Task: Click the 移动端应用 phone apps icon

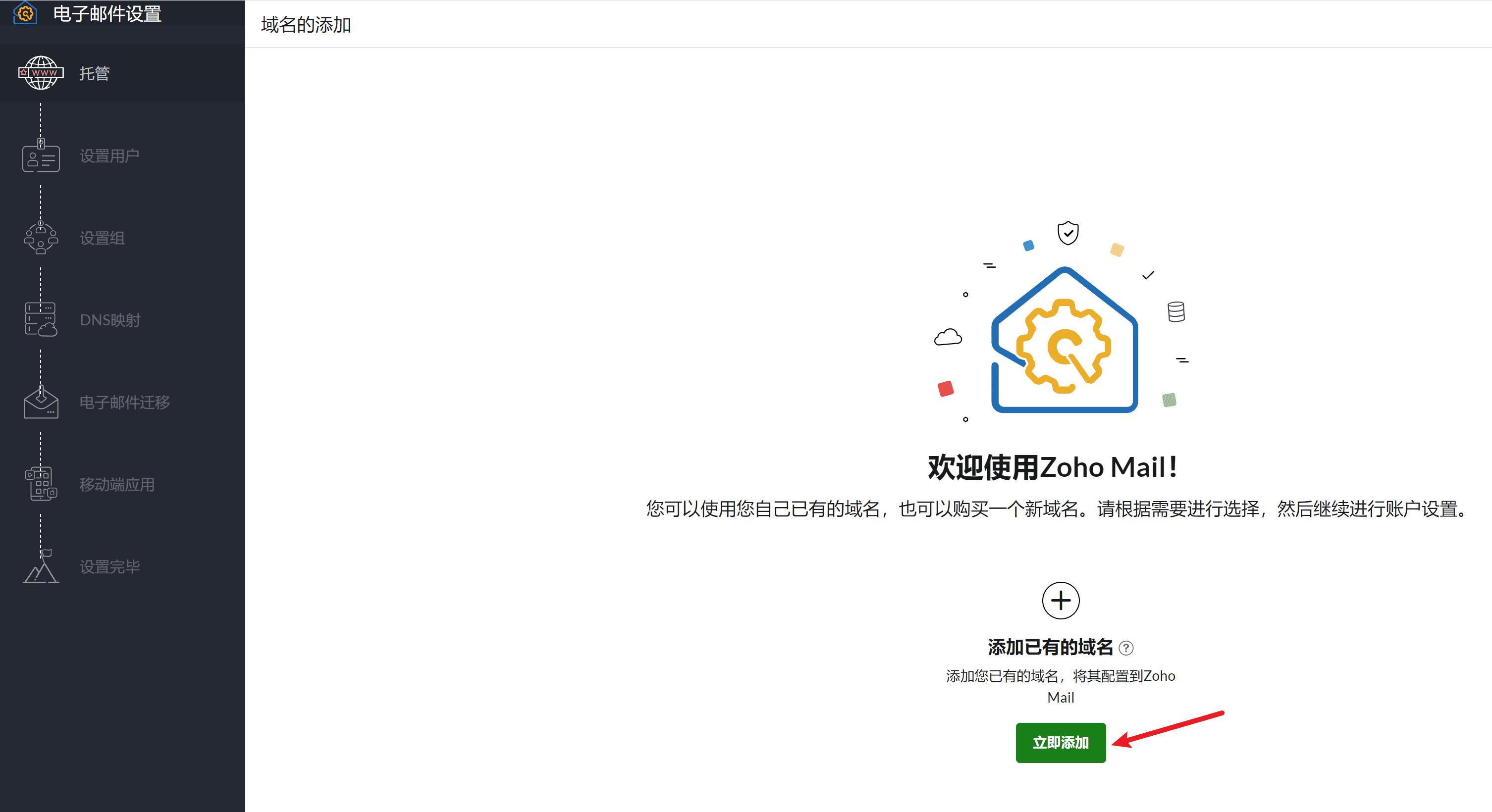Action: coord(41,483)
